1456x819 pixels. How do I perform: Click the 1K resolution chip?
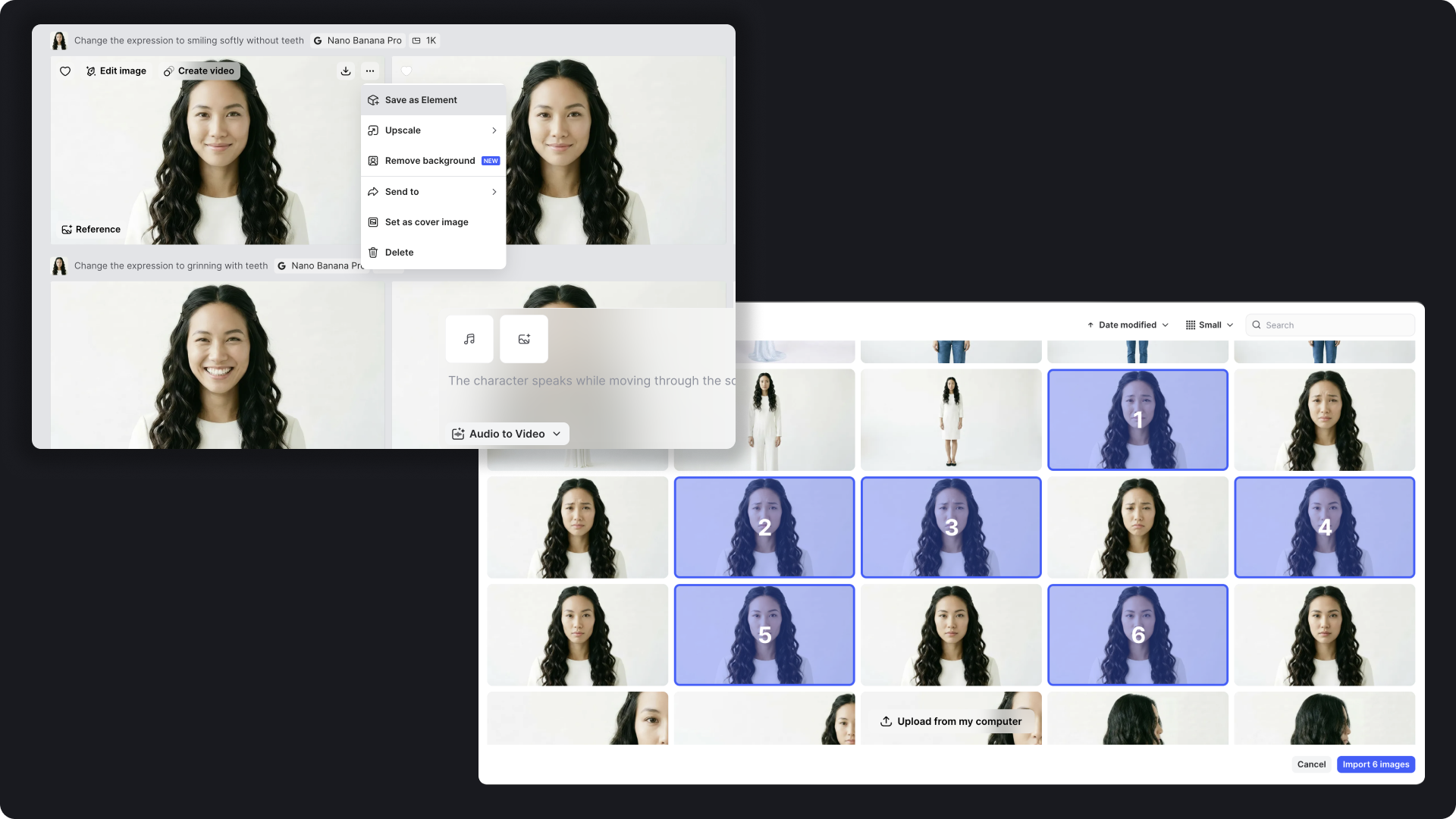(x=424, y=41)
